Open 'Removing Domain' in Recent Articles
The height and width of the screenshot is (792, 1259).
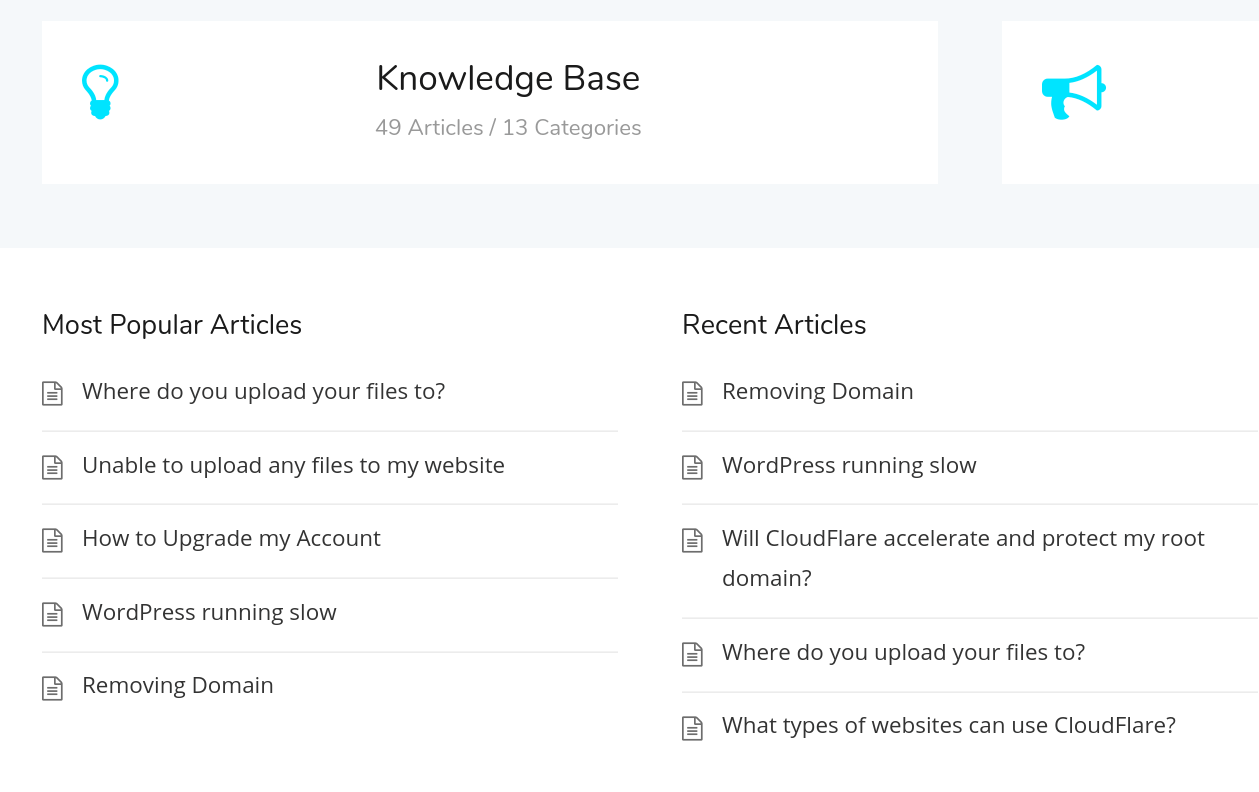[x=818, y=391]
